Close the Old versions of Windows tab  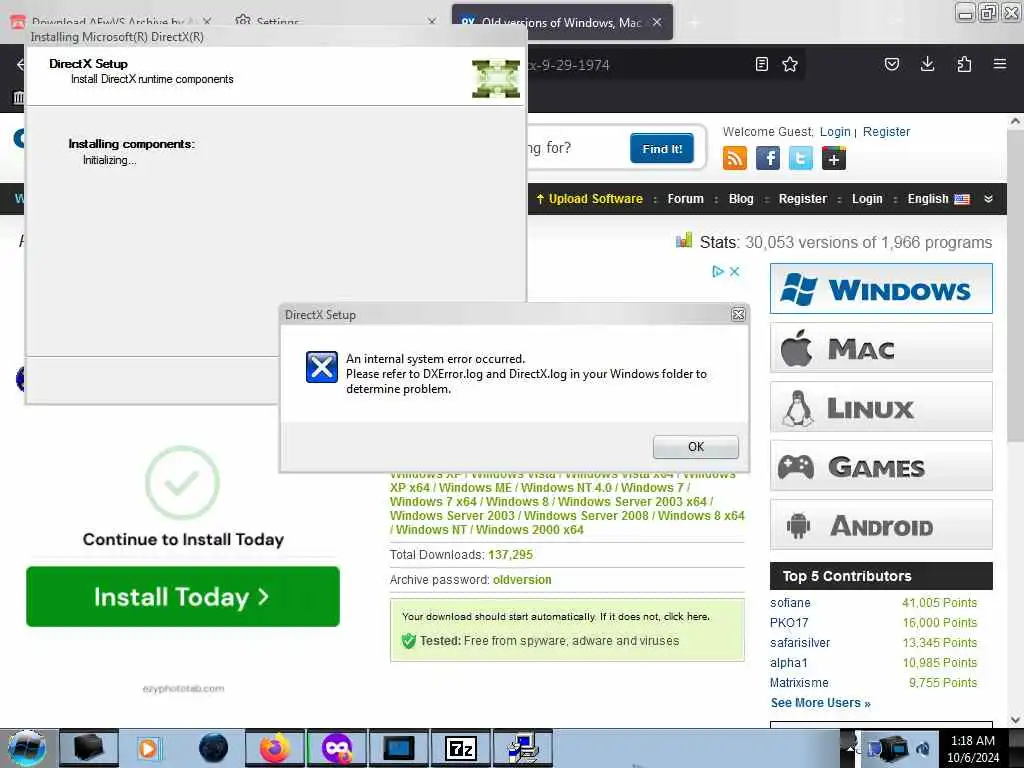(657, 22)
